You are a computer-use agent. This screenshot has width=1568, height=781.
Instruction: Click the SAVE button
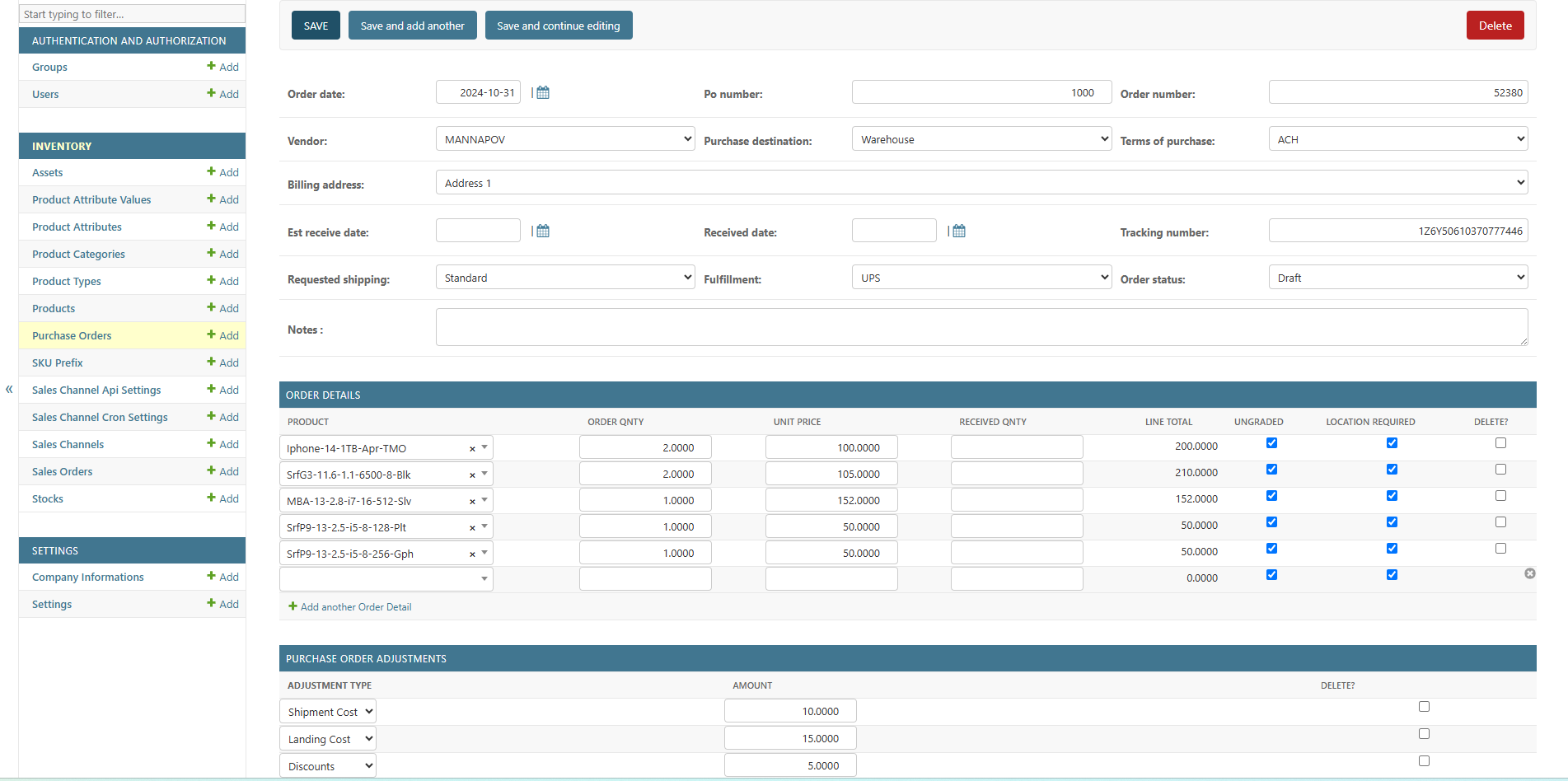[316, 26]
